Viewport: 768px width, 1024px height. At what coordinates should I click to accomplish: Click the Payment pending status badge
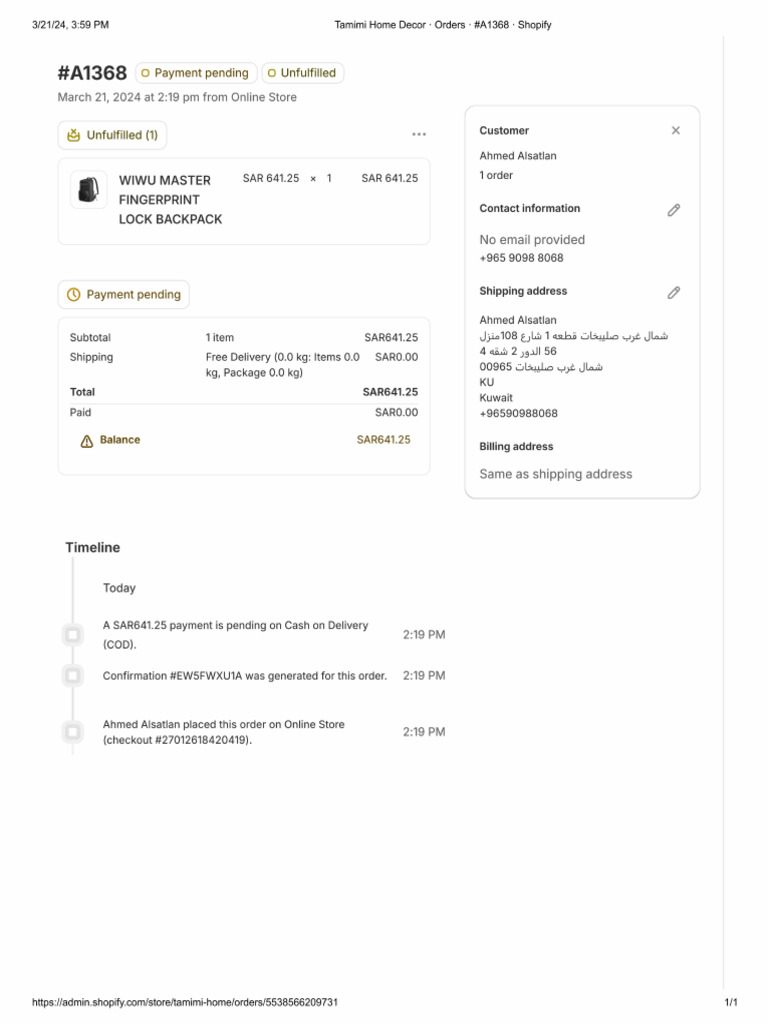[196, 73]
